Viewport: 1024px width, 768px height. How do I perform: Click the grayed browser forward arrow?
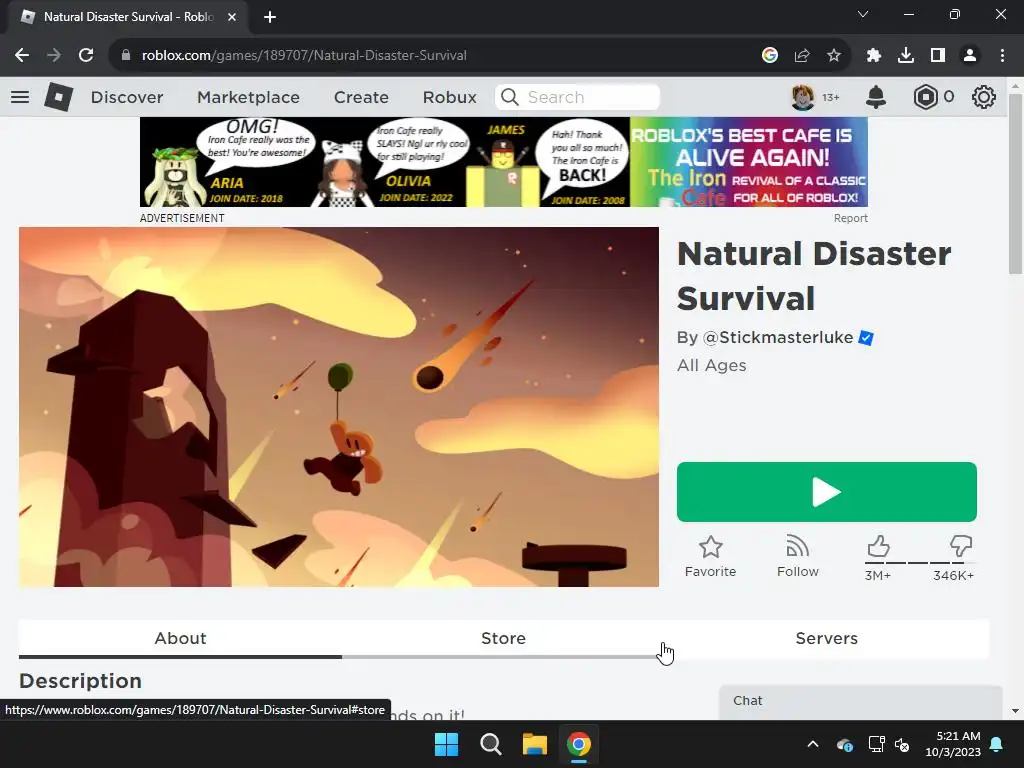(x=54, y=56)
